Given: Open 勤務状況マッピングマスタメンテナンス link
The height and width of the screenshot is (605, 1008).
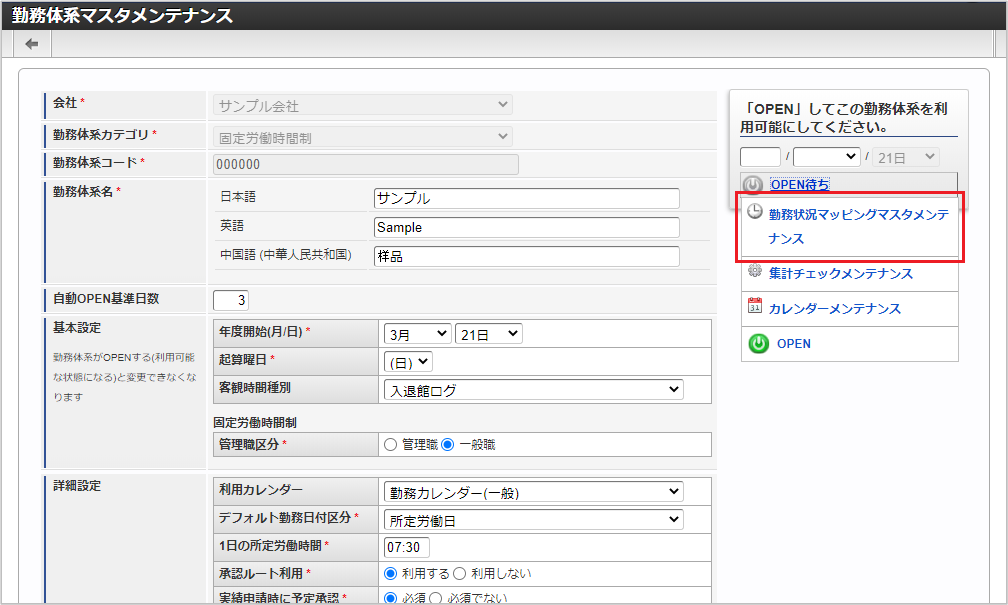Looking at the screenshot, I should pos(858,226).
